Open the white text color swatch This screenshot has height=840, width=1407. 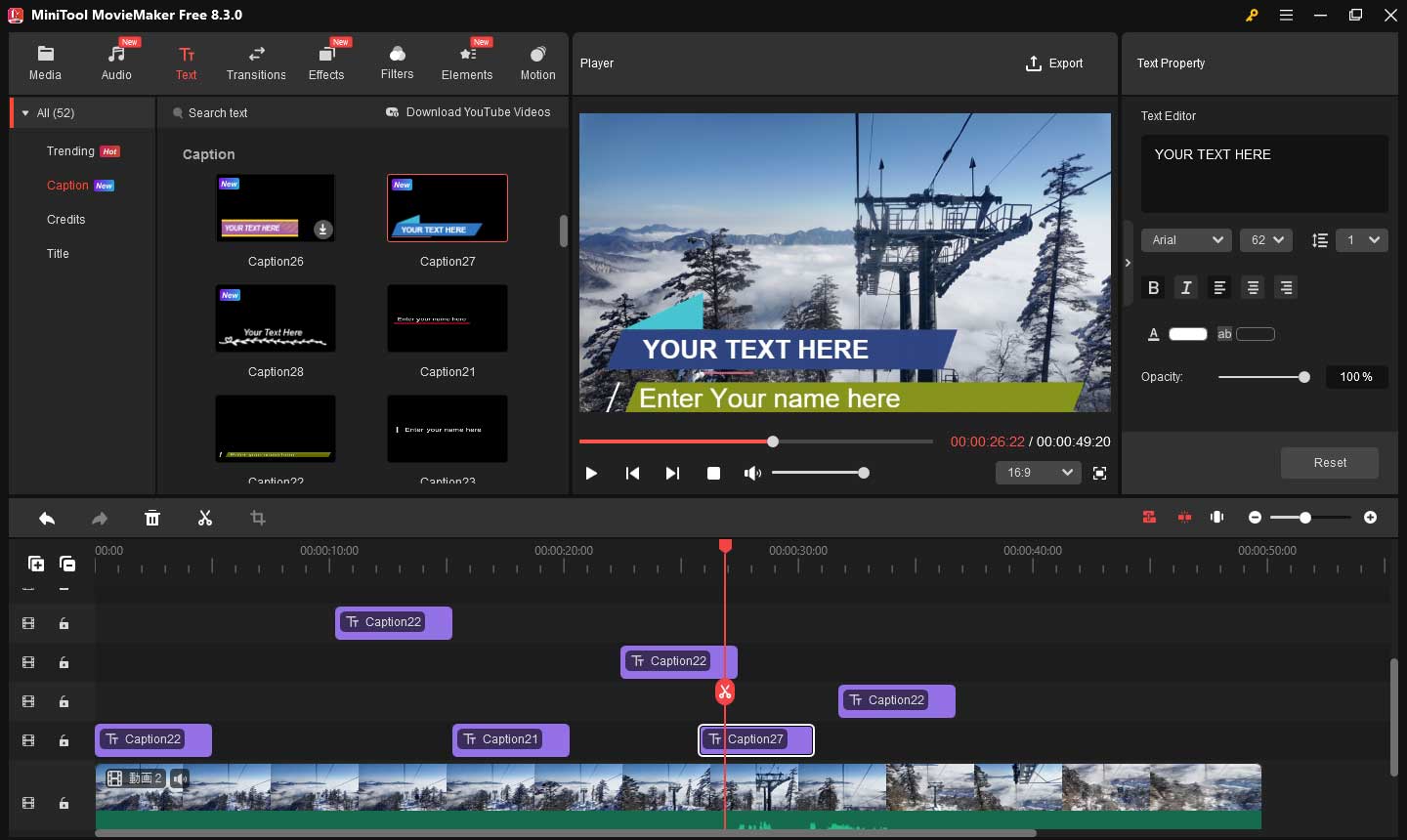click(1188, 334)
